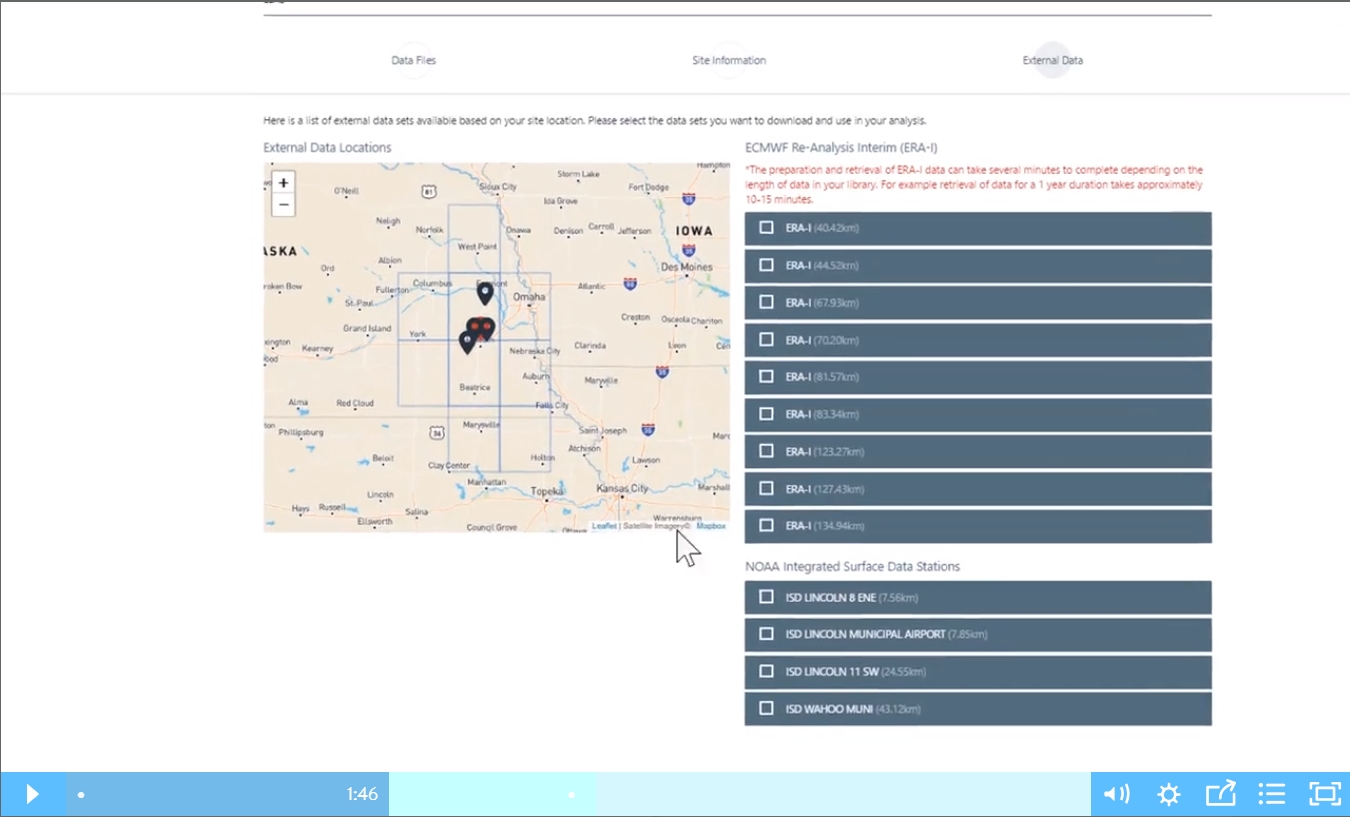Click Omaha on the map
This screenshot has height=817, width=1350.
[529, 297]
